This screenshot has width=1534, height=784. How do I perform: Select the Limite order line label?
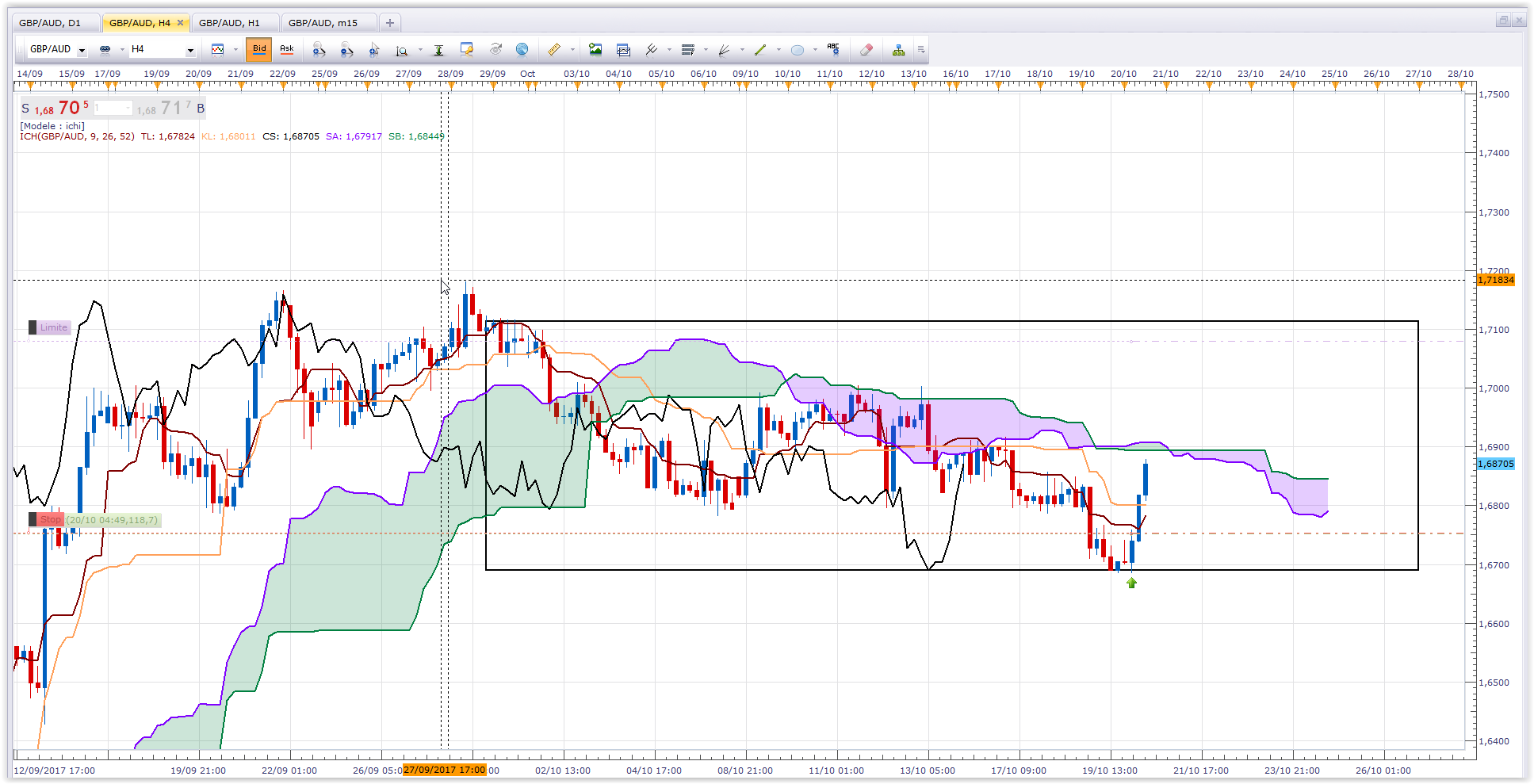click(53, 327)
